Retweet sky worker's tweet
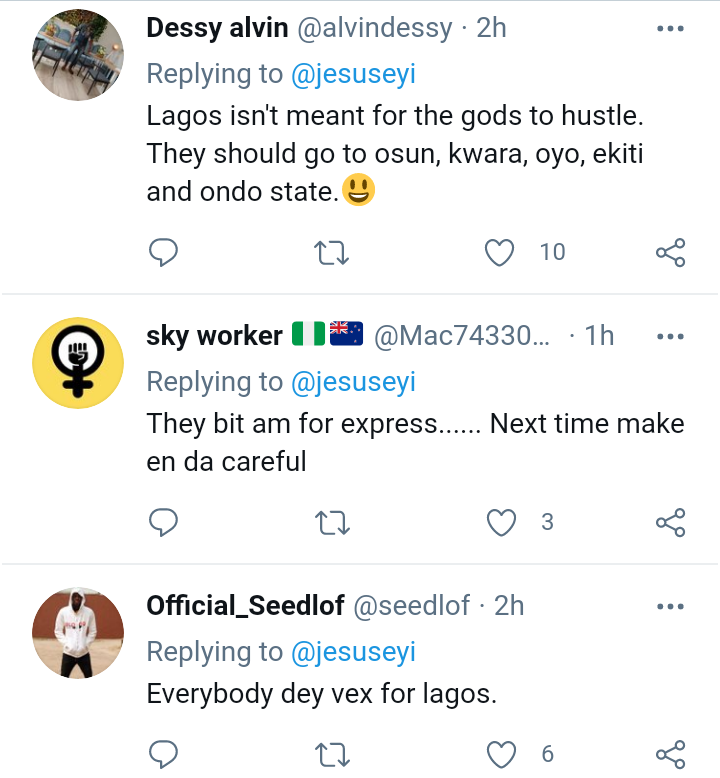The image size is (720, 778). click(x=332, y=522)
